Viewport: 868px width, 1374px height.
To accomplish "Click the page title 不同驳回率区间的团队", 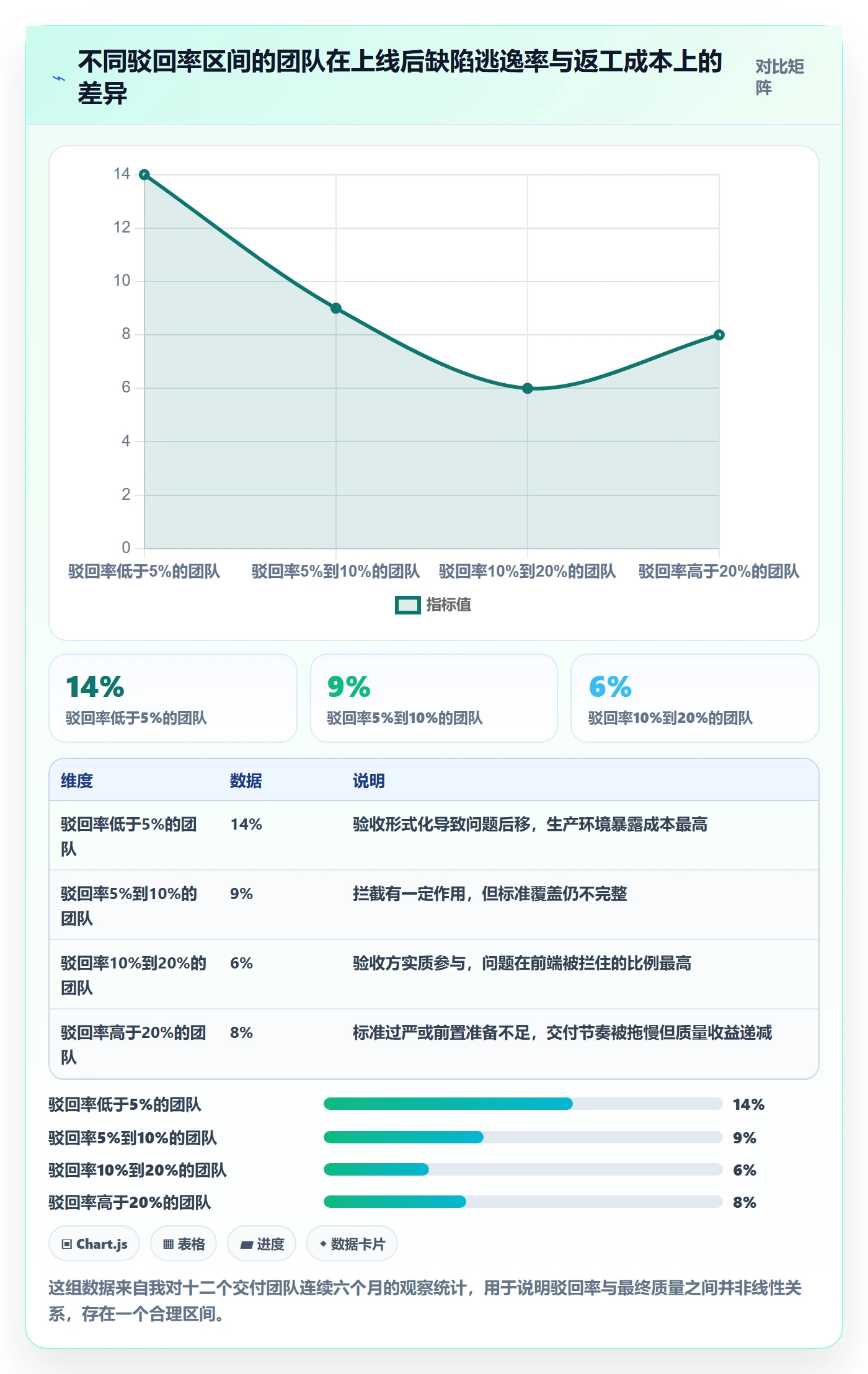I will coord(401,78).
